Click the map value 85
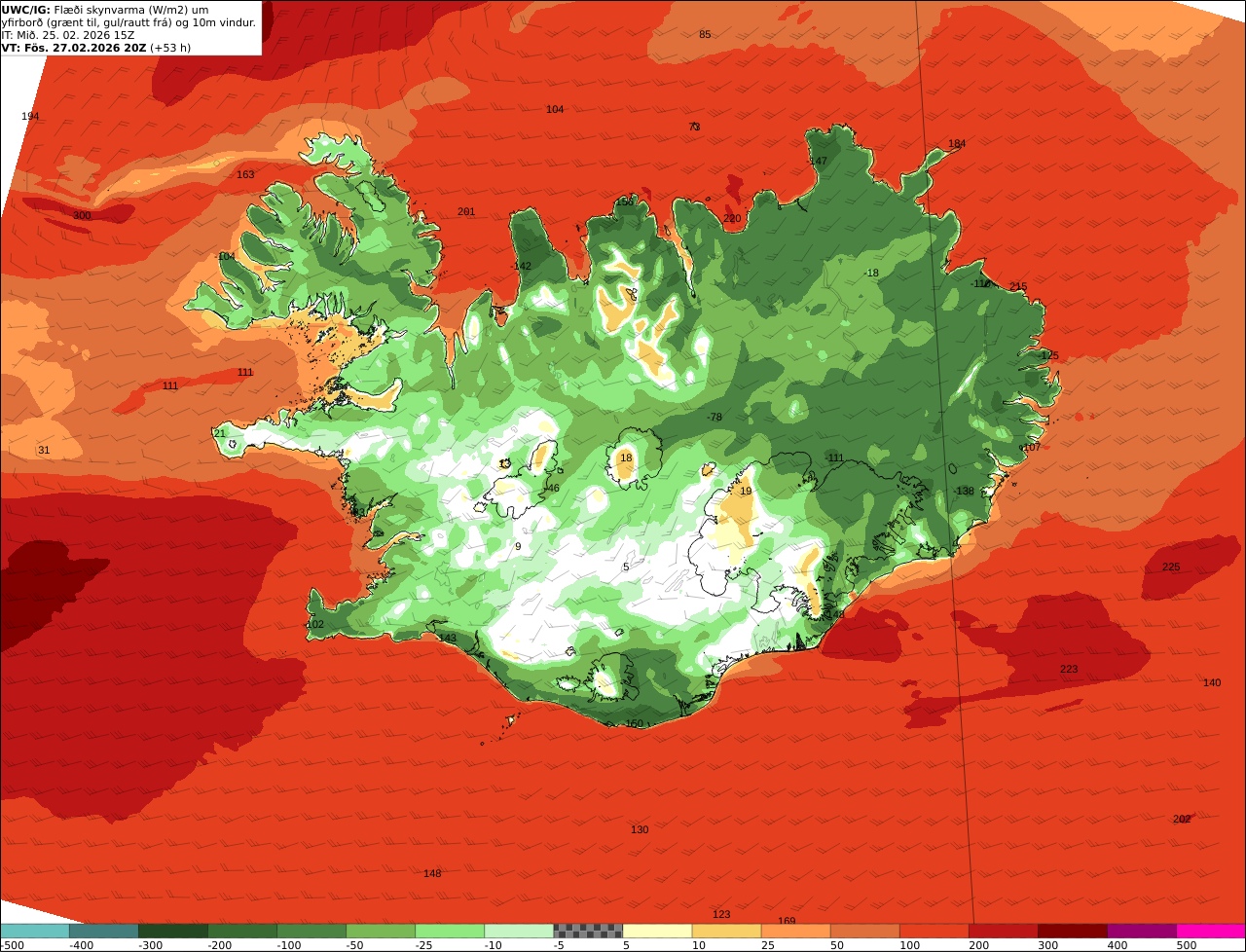The height and width of the screenshot is (952, 1246). click(x=705, y=34)
